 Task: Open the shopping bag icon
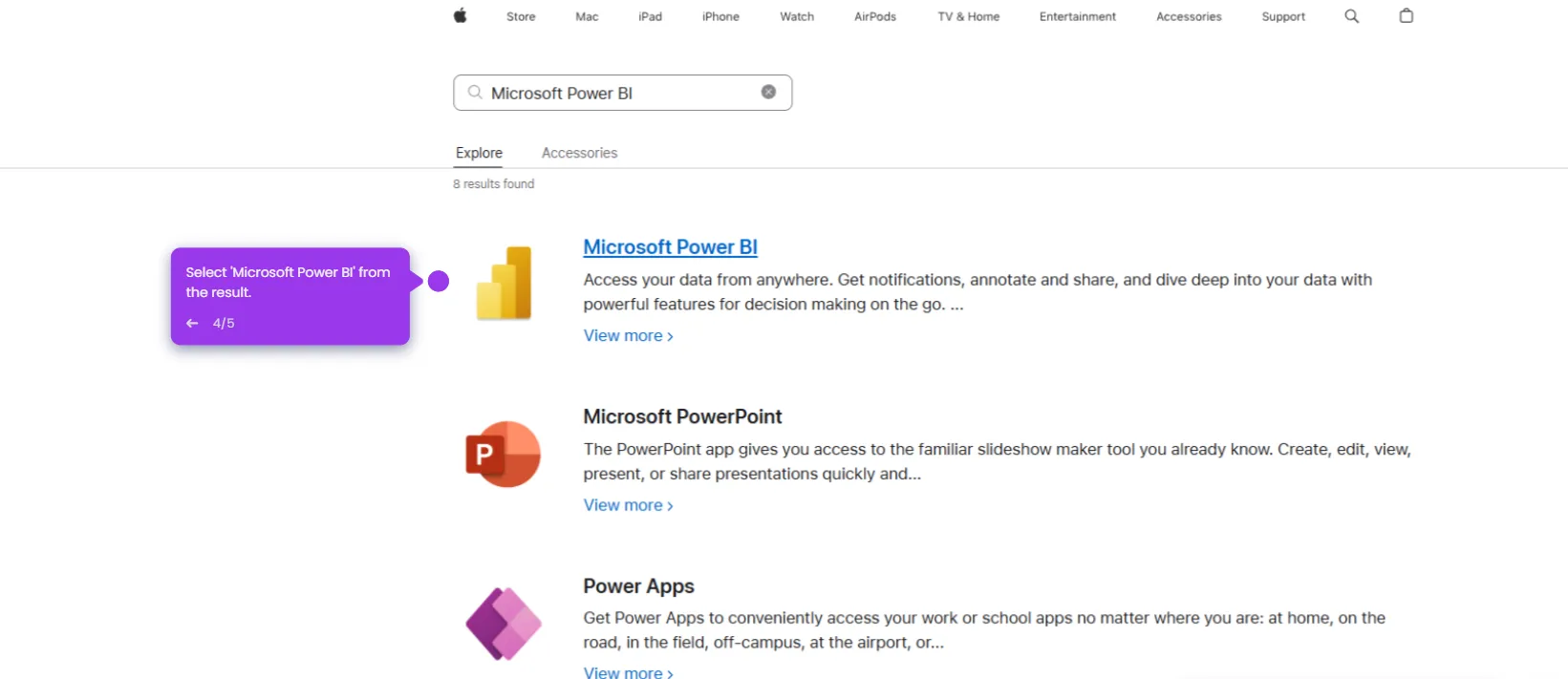tap(1406, 15)
